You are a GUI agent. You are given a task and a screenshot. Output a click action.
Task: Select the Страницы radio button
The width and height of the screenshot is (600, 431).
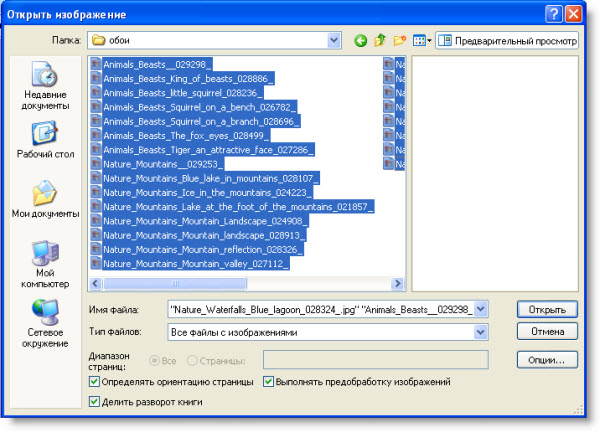tap(192, 361)
